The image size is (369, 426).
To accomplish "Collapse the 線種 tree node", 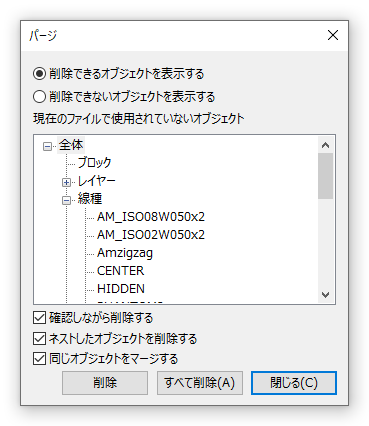I will point(66,200).
